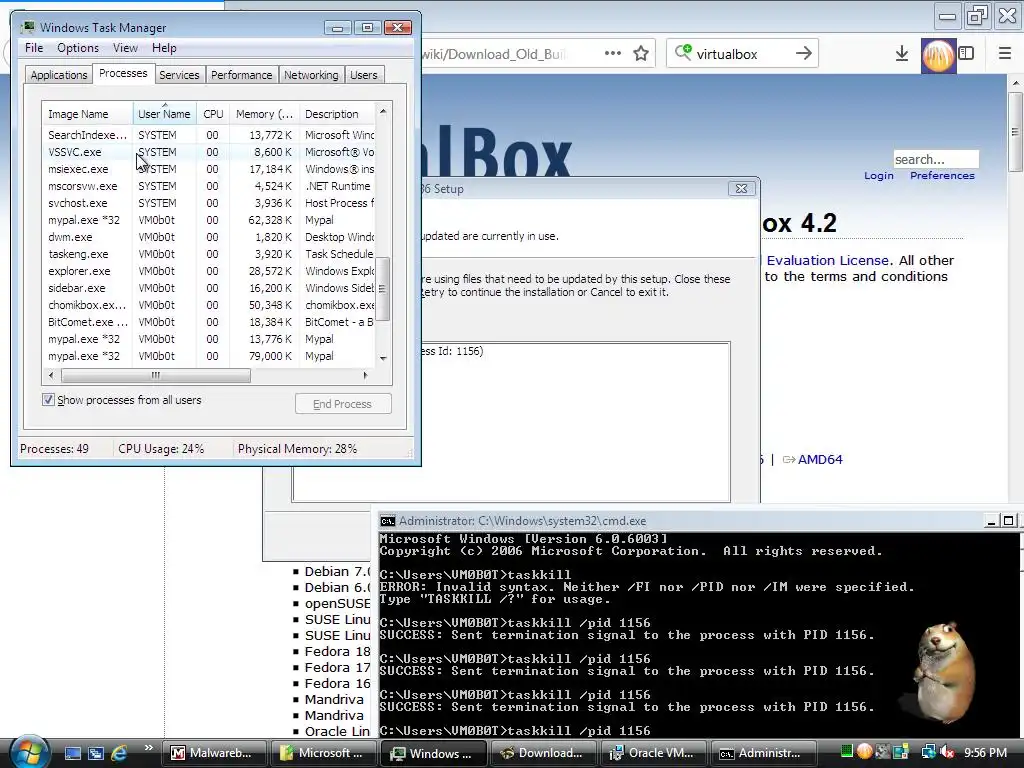This screenshot has height=768, width=1024.
Task: Switch to Applications tab
Action: [59, 75]
